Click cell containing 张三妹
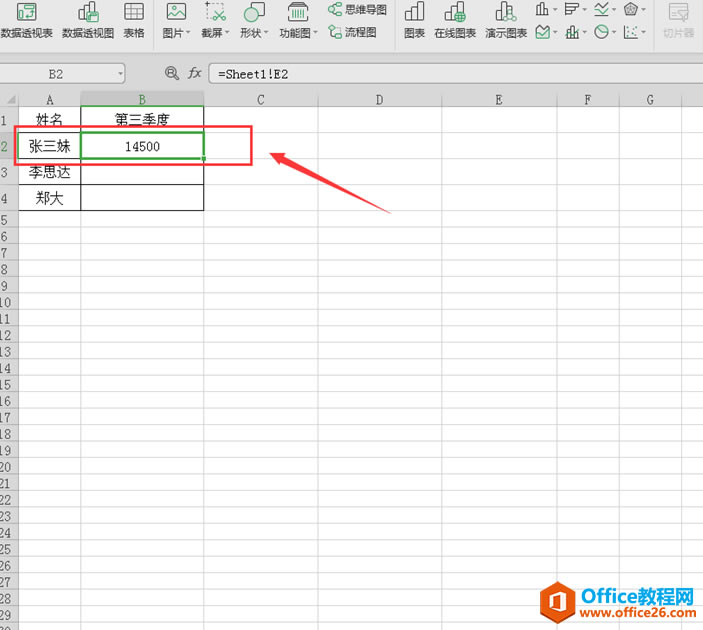This screenshot has width=703, height=630. 49,146
